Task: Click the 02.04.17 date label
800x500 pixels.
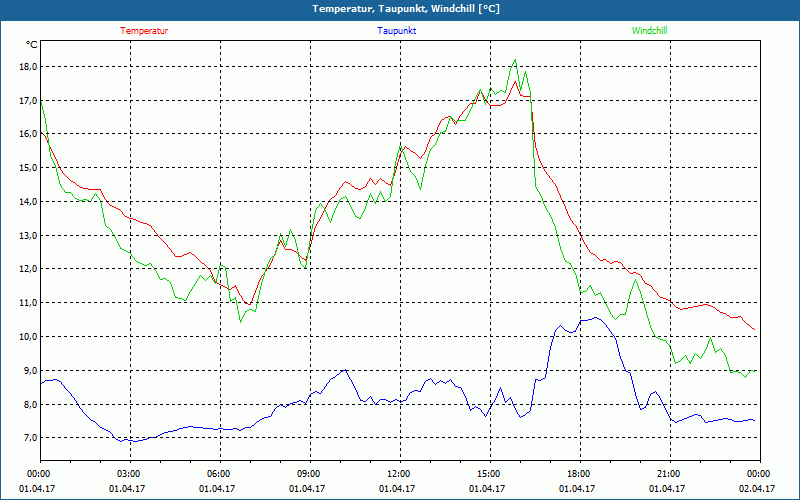Action: (x=757, y=488)
